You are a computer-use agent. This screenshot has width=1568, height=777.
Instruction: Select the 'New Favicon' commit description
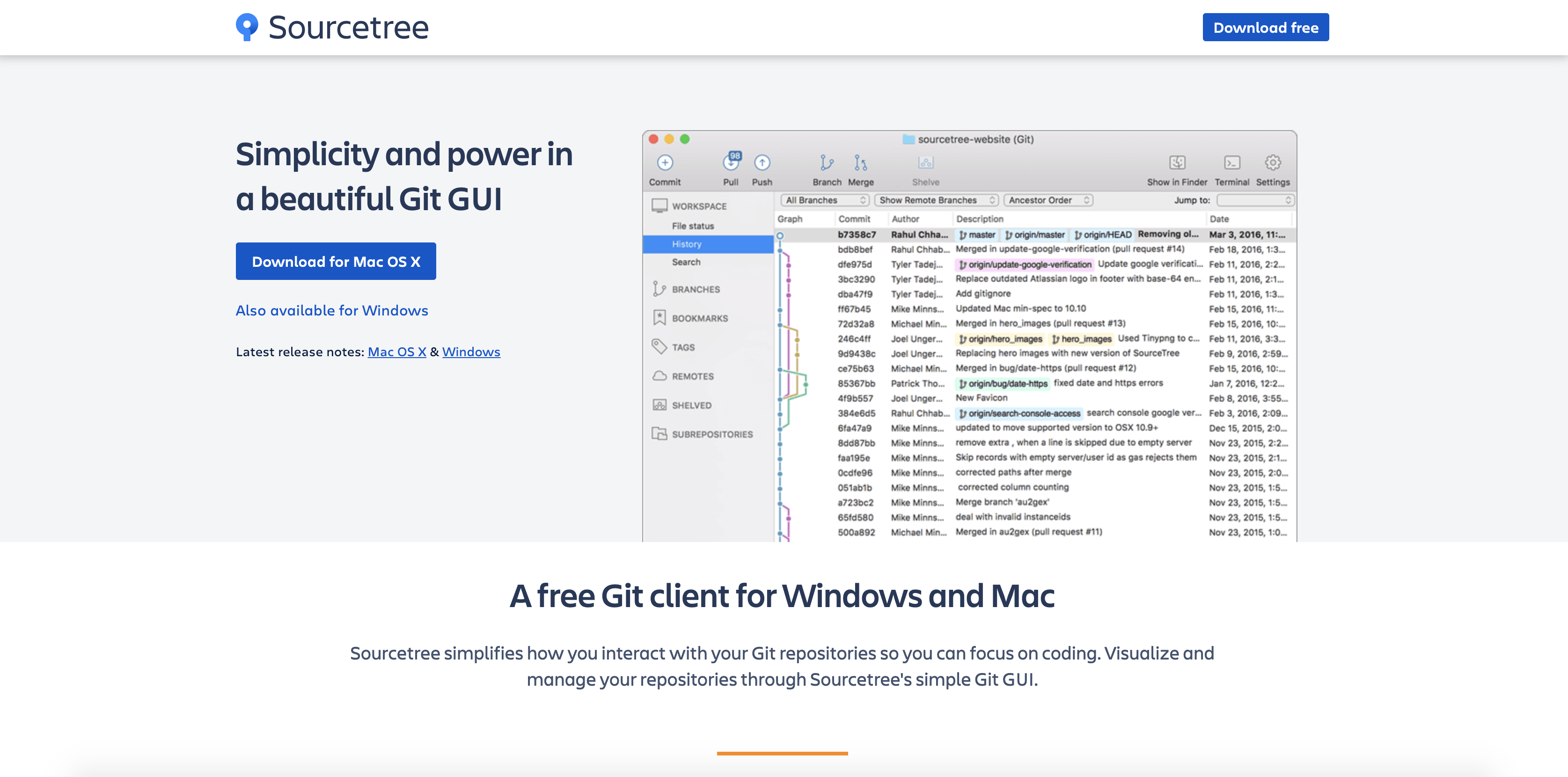click(981, 398)
